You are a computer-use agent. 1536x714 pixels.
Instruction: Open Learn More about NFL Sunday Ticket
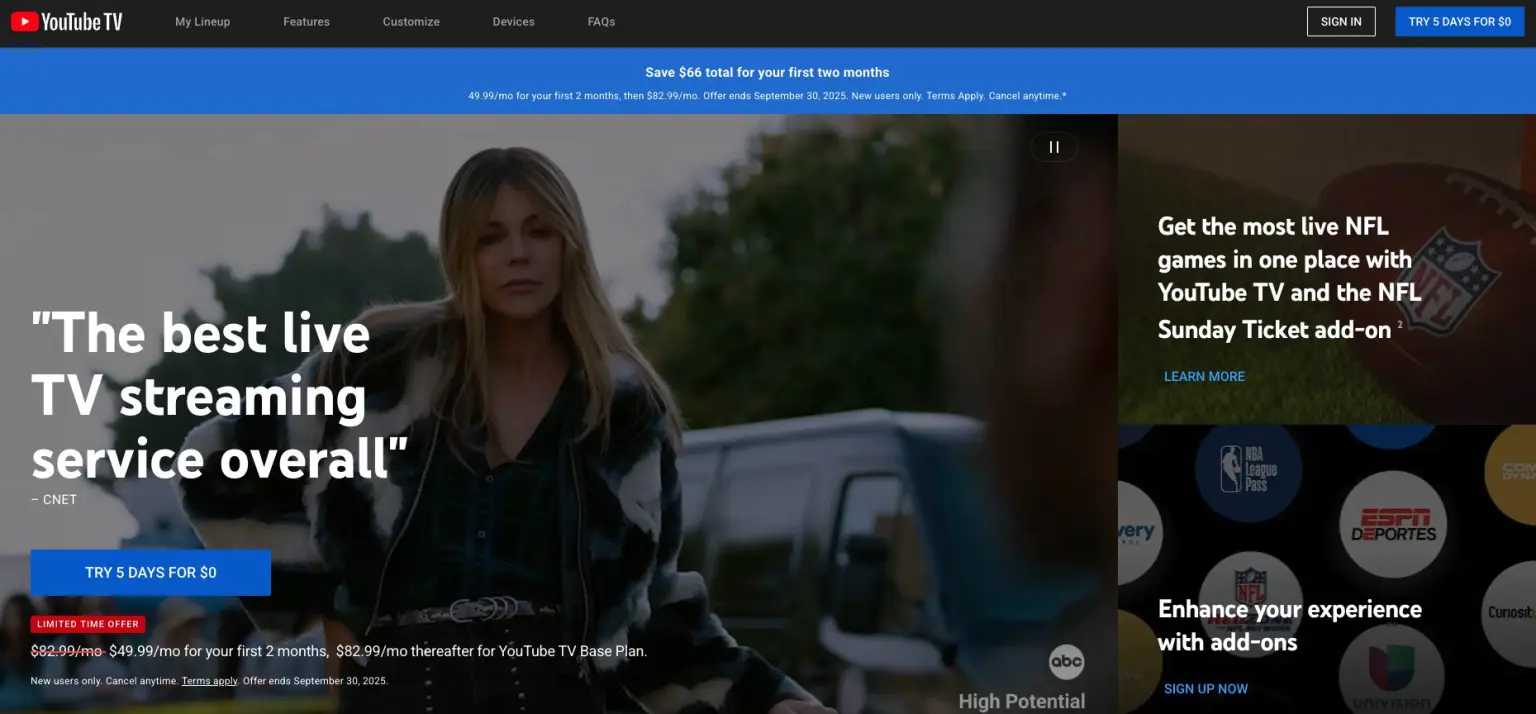click(x=1204, y=376)
